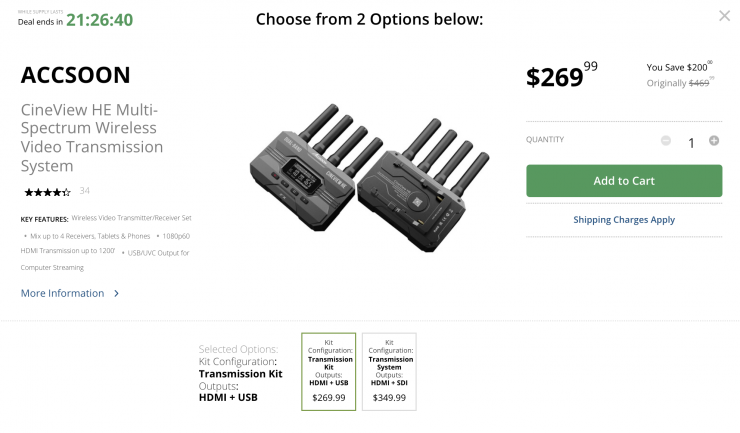740x433 pixels.
Task: Select the Transmission Kit HDMI + USB option
Action: coord(328,372)
